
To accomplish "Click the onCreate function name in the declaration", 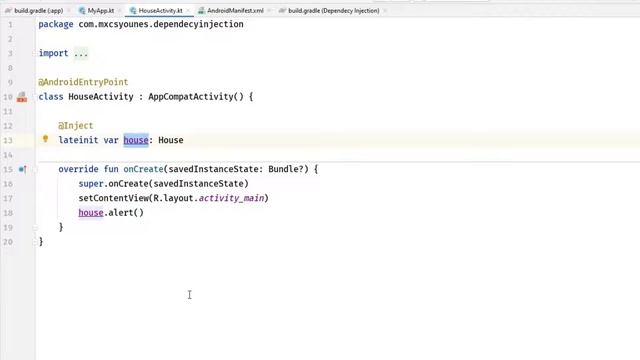I will [x=143, y=169].
